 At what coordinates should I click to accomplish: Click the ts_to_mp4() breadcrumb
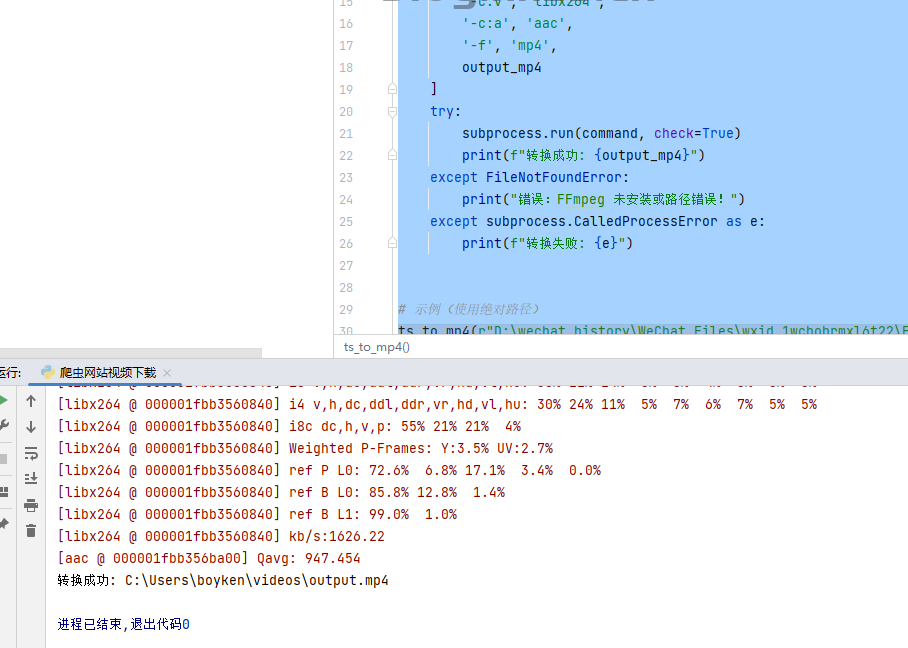point(377,347)
